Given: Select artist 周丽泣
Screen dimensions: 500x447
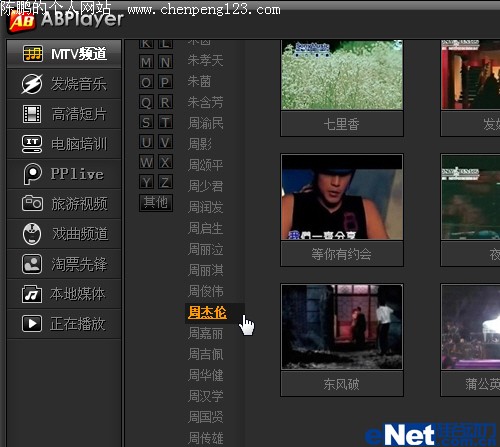Looking at the screenshot, I should 205,249.
